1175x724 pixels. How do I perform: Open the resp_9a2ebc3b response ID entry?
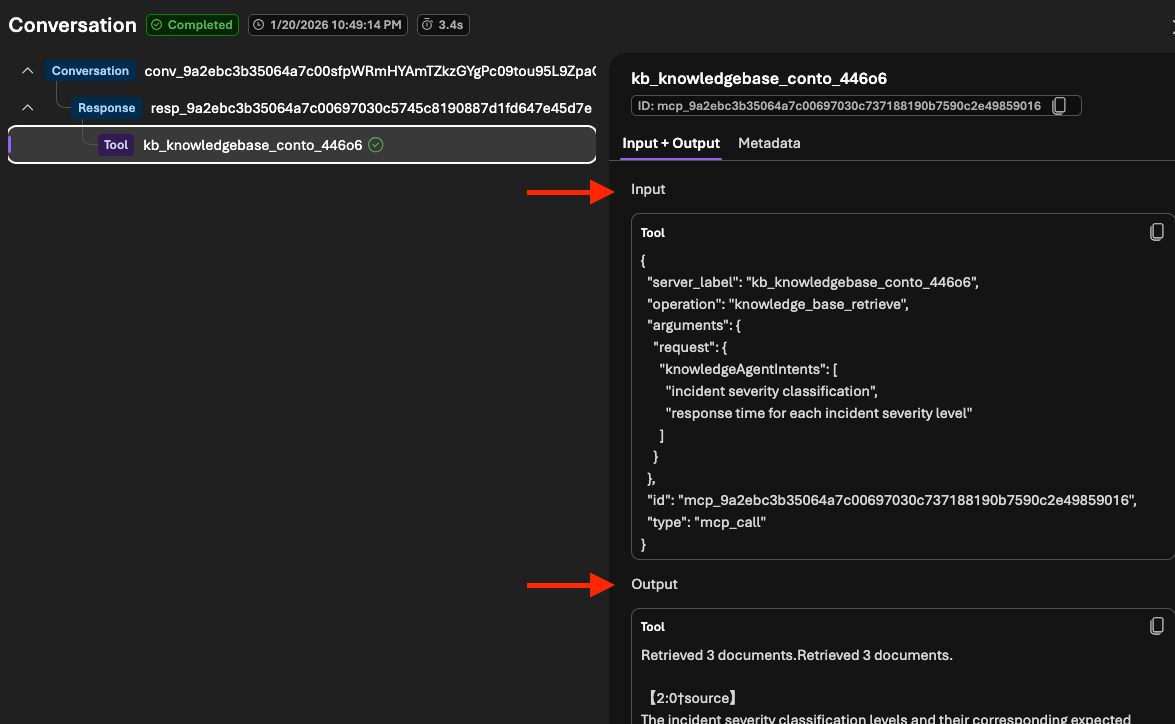[x=370, y=108]
